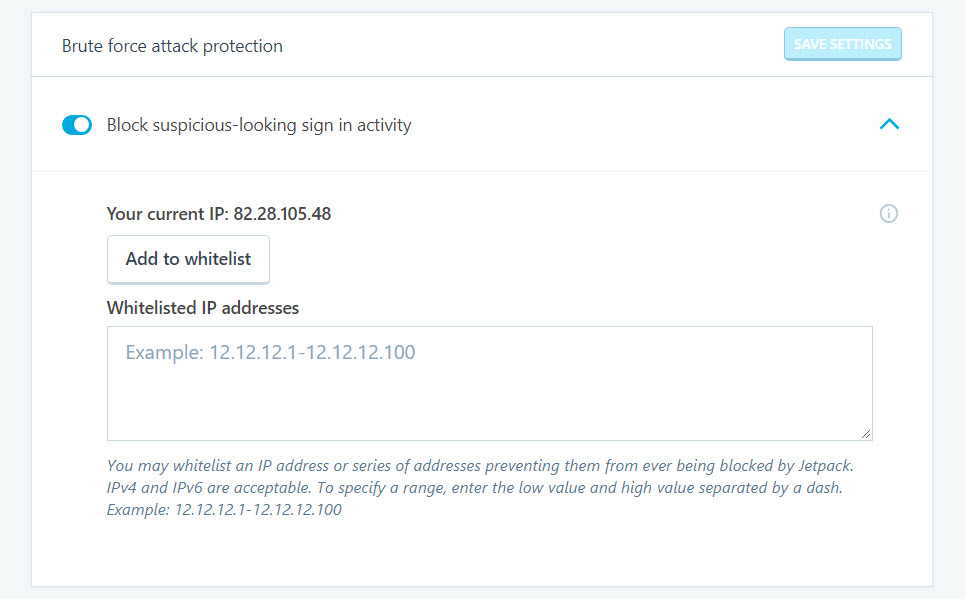Click the word Jetpack in help text
The height and width of the screenshot is (599, 965).
[825, 465]
